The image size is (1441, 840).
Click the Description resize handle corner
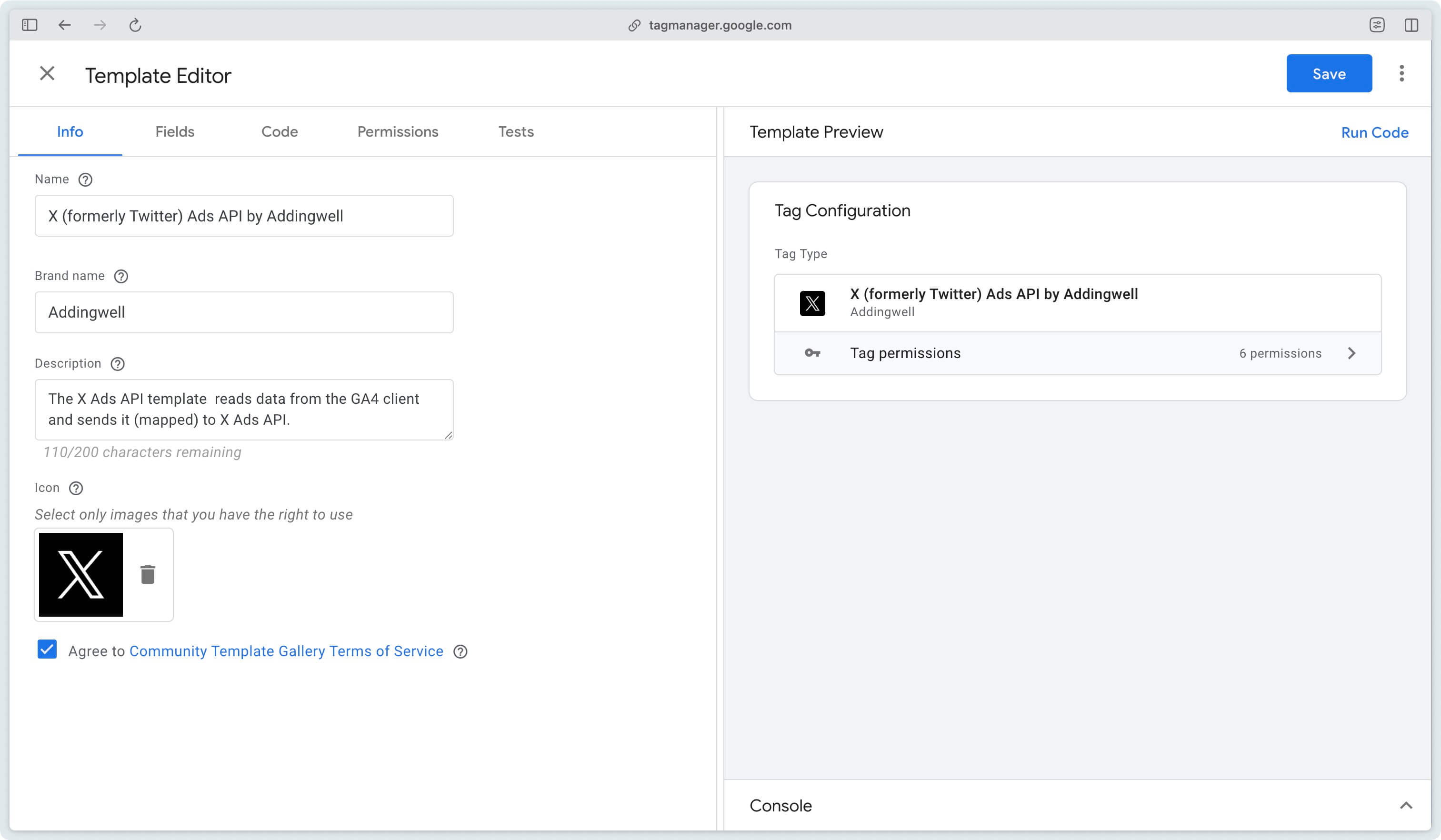[448, 435]
